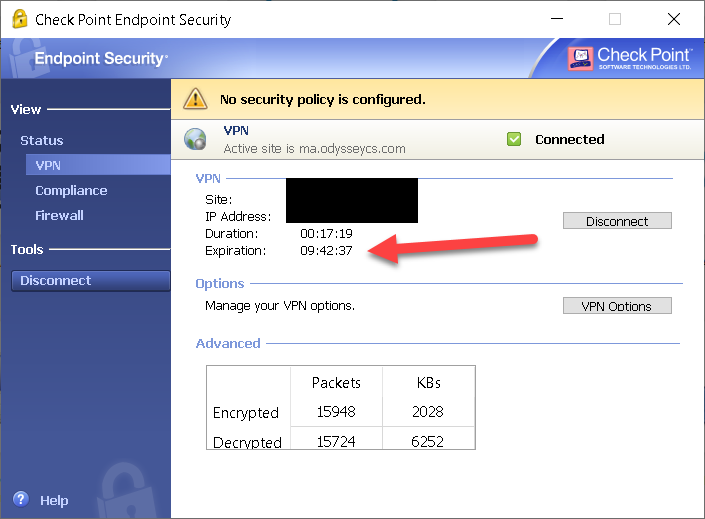This screenshot has width=705, height=519.
Task: Click the yellow padlock title bar icon
Action: coord(16,19)
